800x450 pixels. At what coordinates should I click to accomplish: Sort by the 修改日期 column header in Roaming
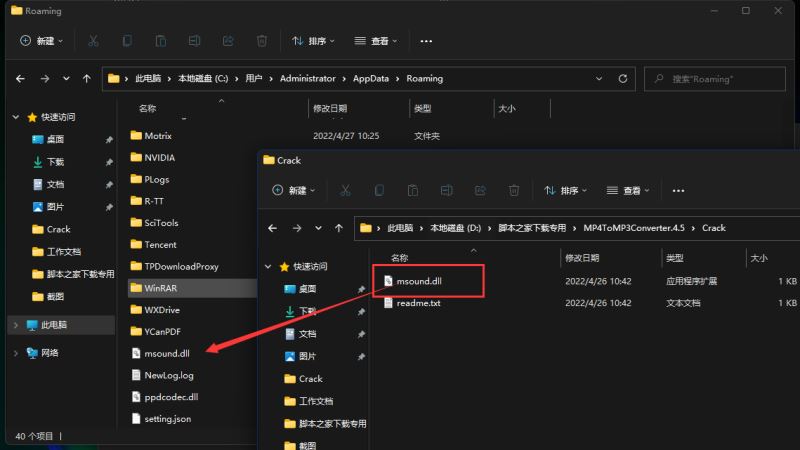330,108
